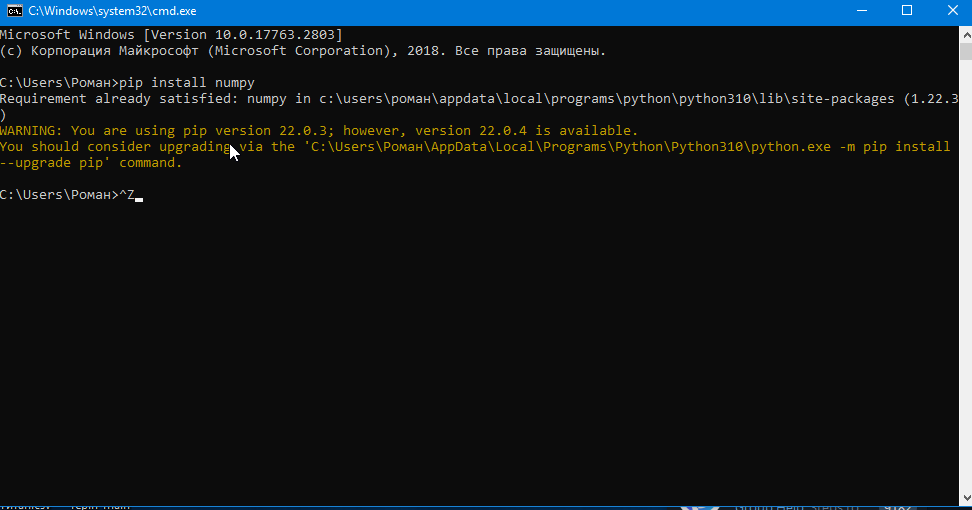
Task: Open the cmd.exe system menu icon
Action: (x=13, y=11)
